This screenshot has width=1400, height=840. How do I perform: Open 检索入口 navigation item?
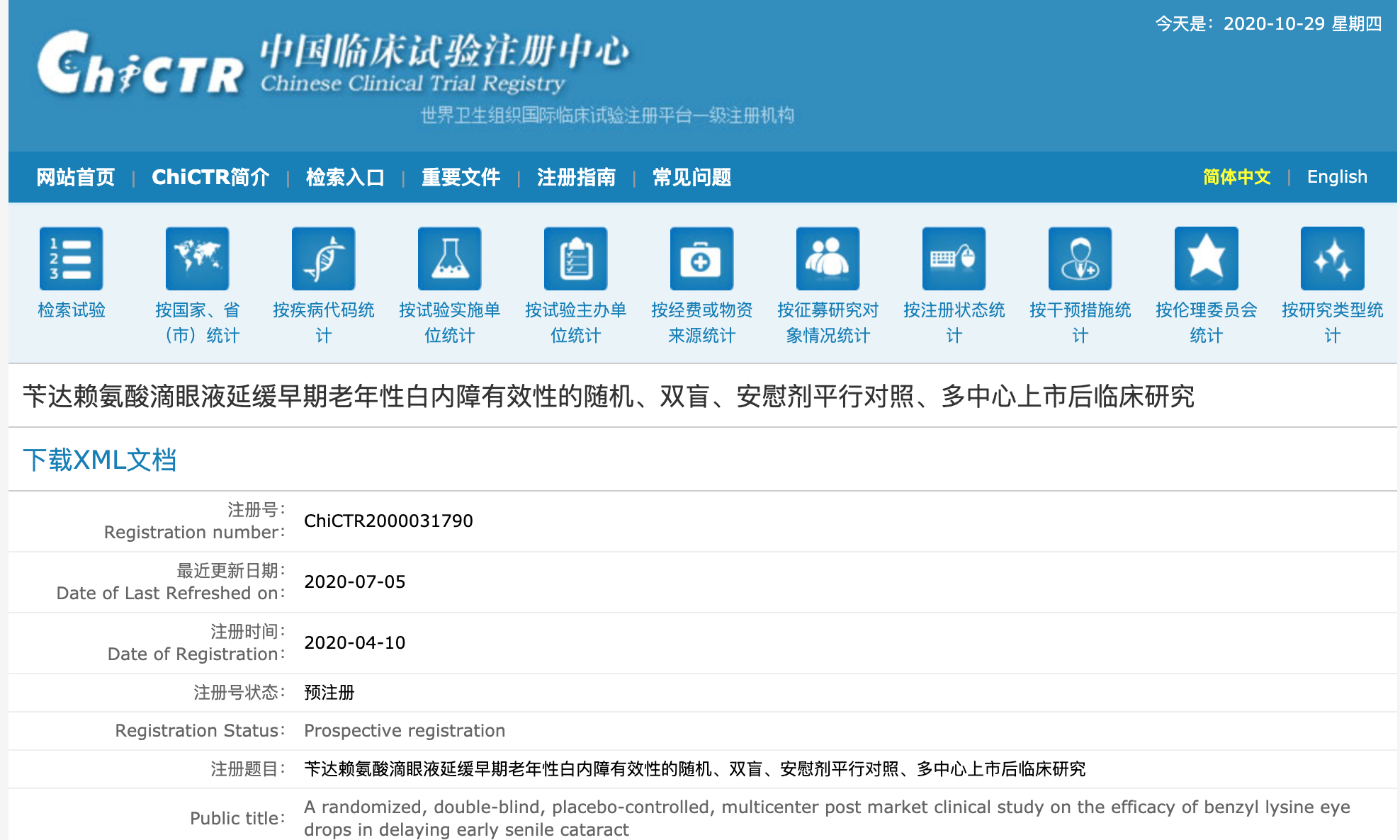[x=345, y=177]
